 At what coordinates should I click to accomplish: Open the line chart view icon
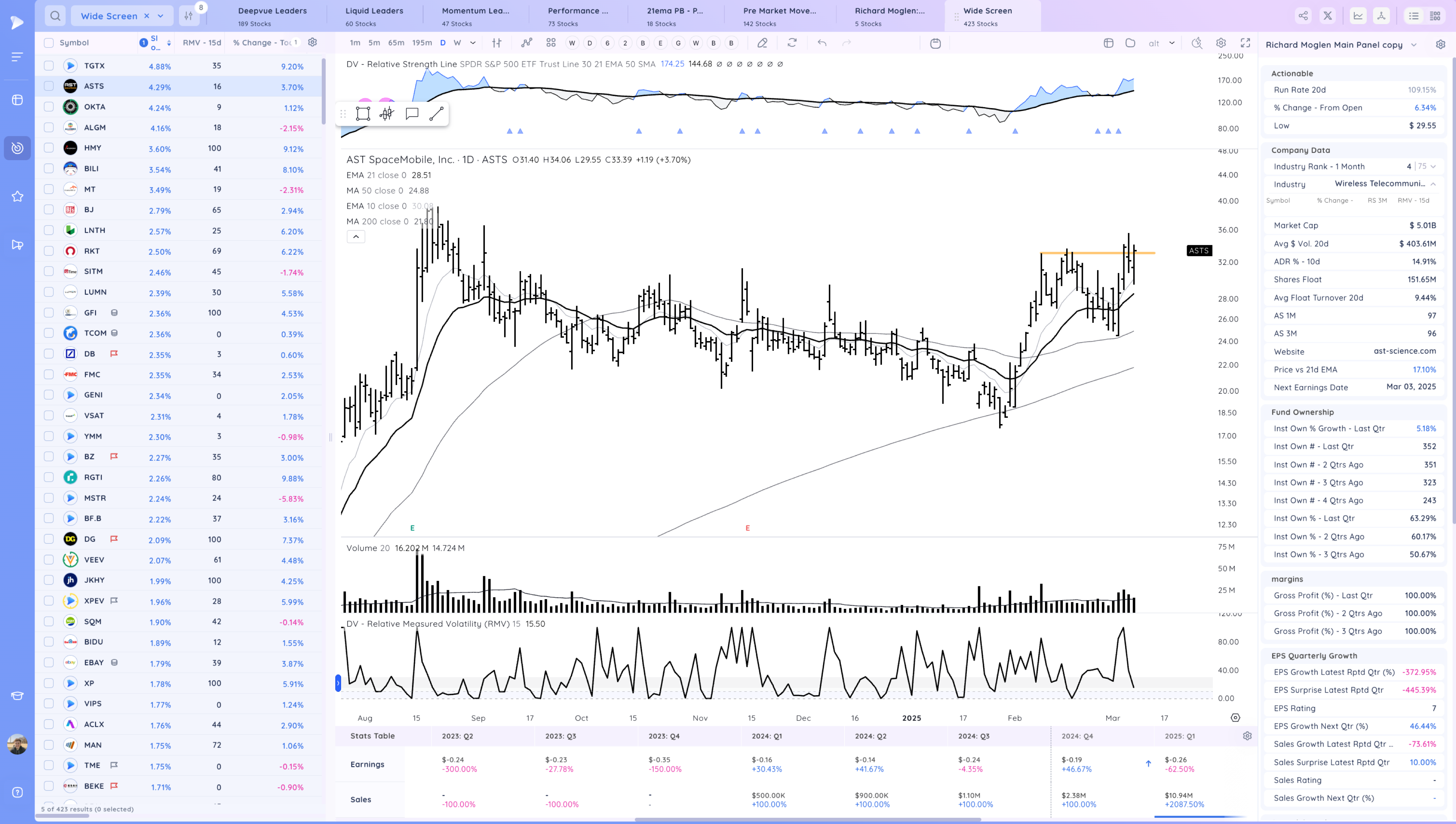point(1357,16)
